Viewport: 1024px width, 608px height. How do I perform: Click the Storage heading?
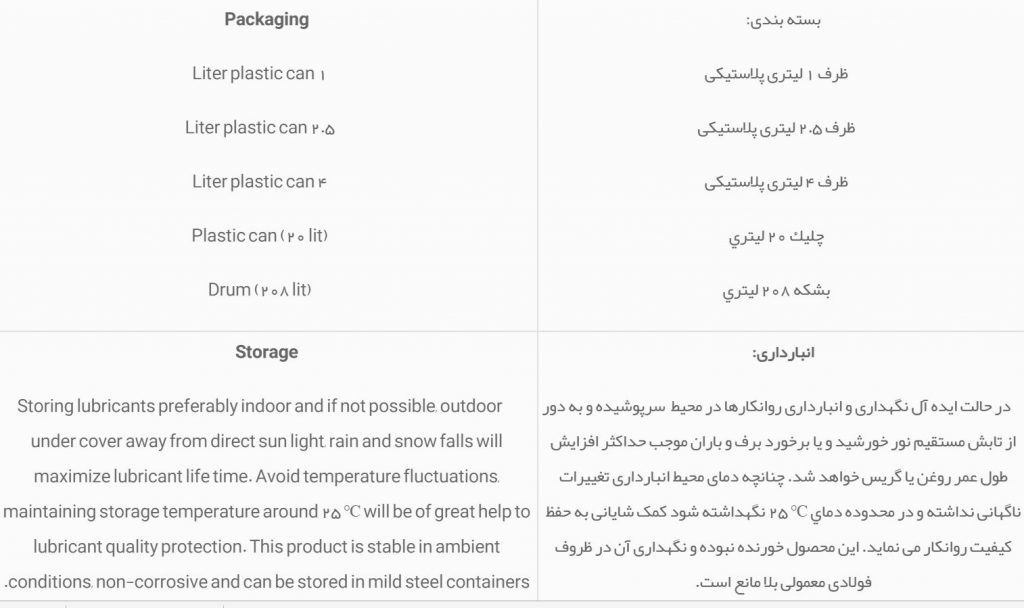[x=266, y=352]
